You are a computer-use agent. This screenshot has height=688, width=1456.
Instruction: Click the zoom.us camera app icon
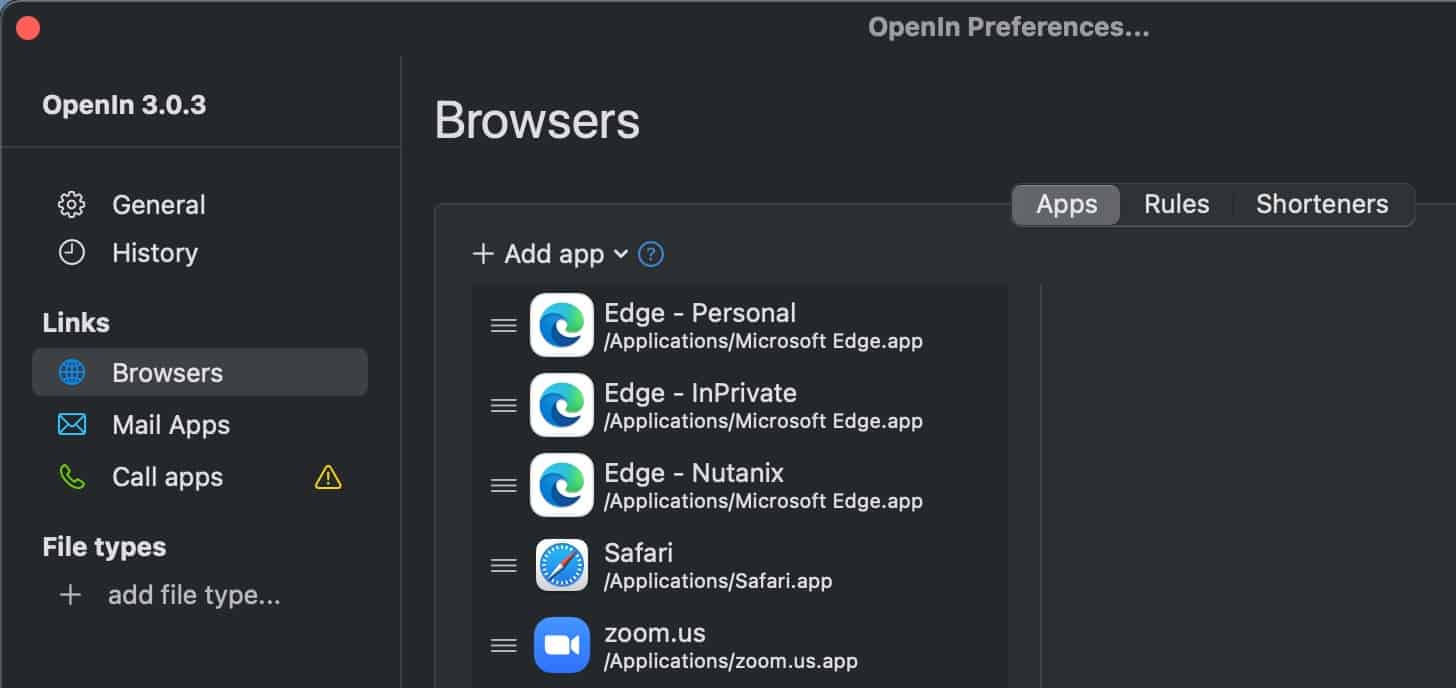(x=561, y=645)
